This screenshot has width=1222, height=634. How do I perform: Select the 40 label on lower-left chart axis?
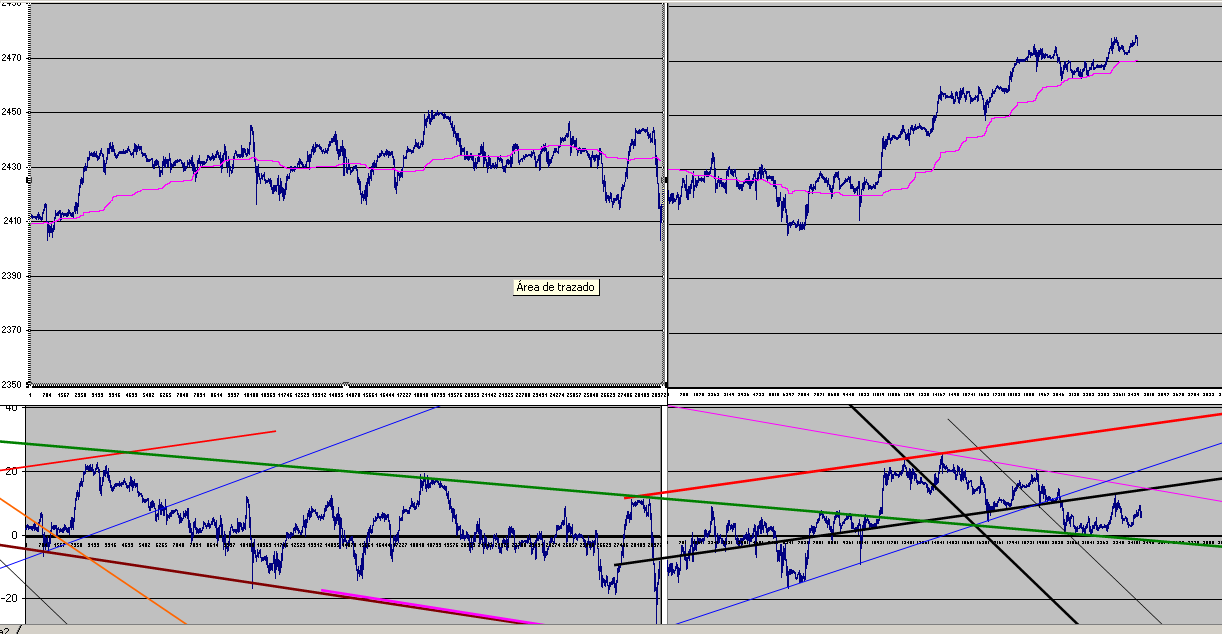pos(12,408)
